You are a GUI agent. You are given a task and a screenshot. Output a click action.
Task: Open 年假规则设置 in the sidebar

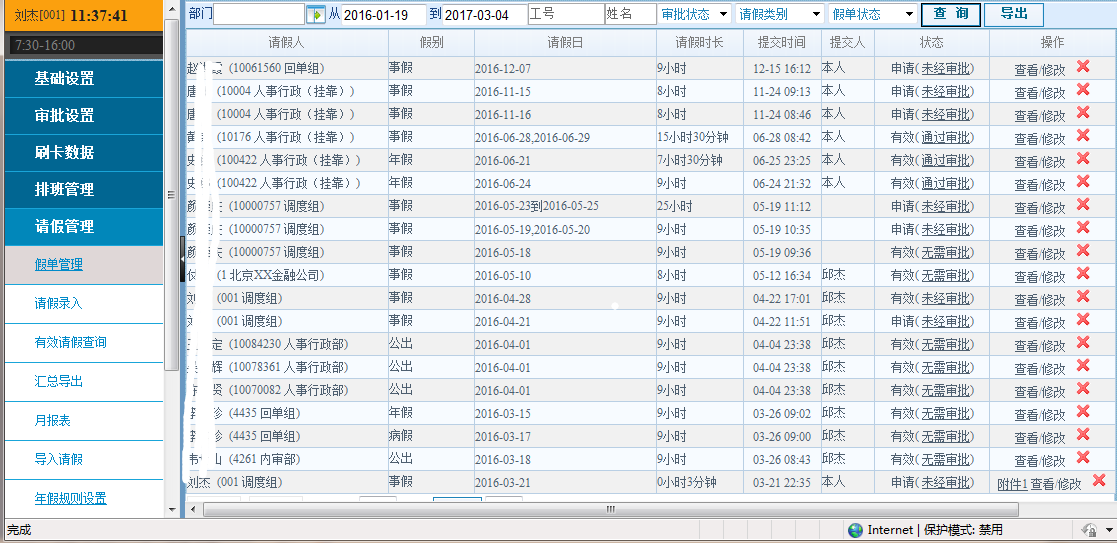click(x=70, y=499)
